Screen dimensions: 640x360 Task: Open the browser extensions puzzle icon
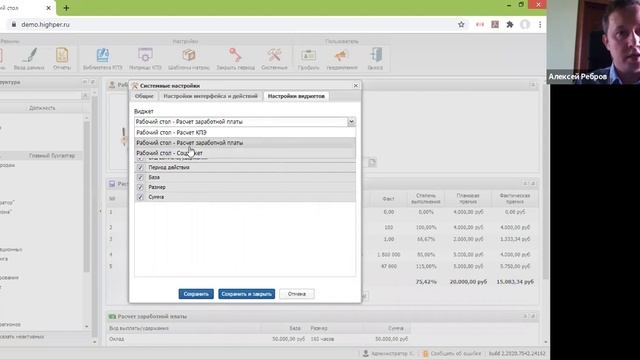510,24
